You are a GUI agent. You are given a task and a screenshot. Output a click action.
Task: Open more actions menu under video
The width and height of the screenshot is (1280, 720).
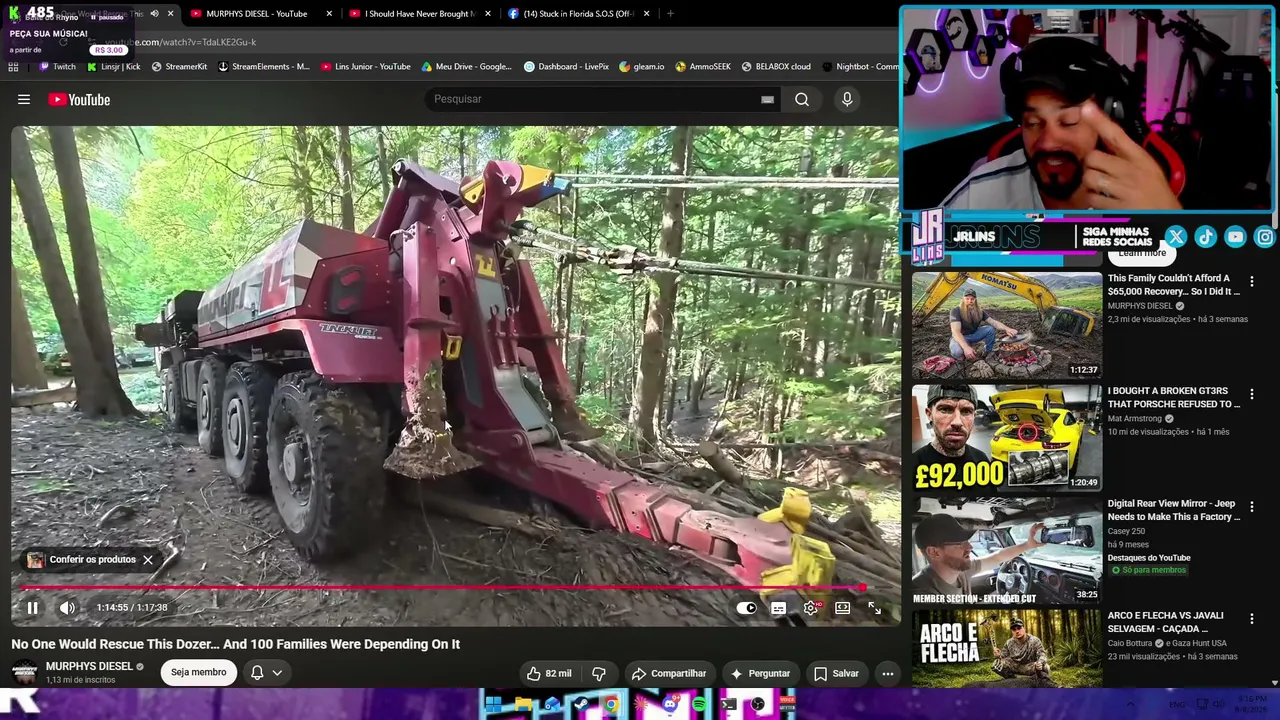pyautogui.click(x=887, y=673)
